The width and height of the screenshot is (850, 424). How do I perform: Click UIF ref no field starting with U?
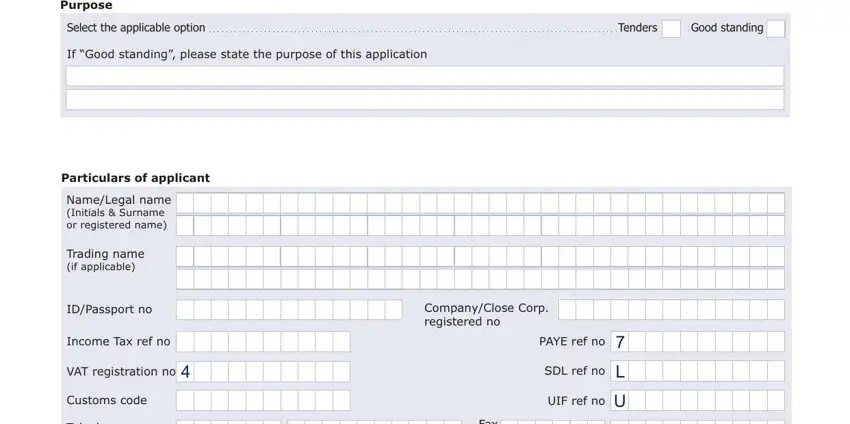point(697,401)
